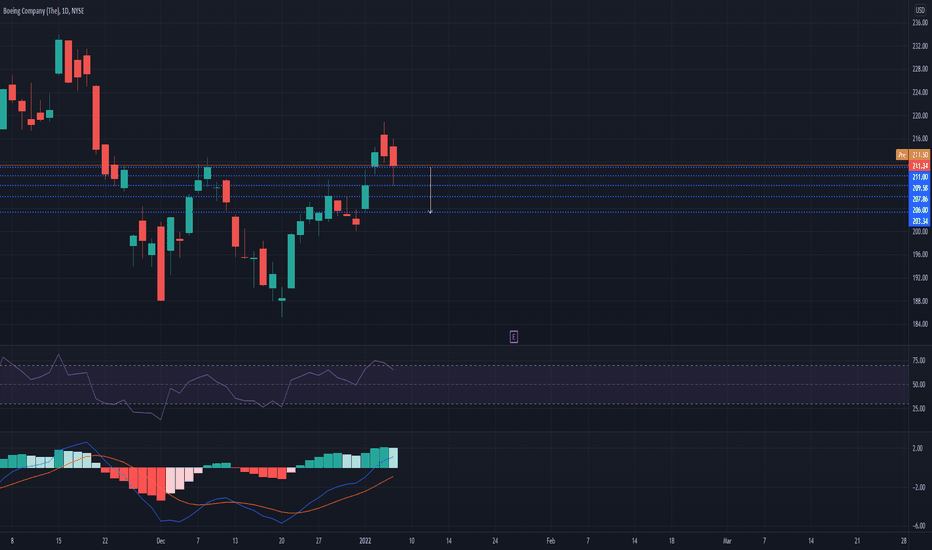Select the blue 206.00 price line label
The width and height of the screenshot is (932, 550).
(x=920, y=210)
